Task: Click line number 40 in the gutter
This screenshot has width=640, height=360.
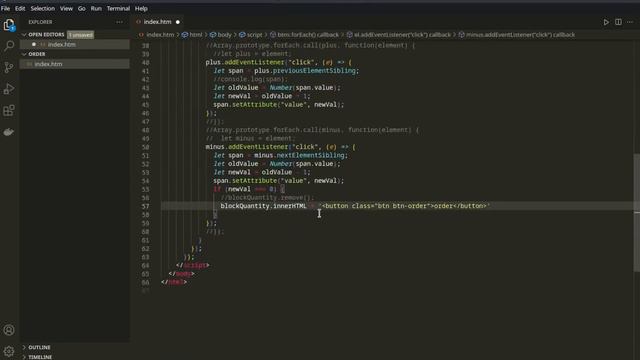Action: (145, 62)
